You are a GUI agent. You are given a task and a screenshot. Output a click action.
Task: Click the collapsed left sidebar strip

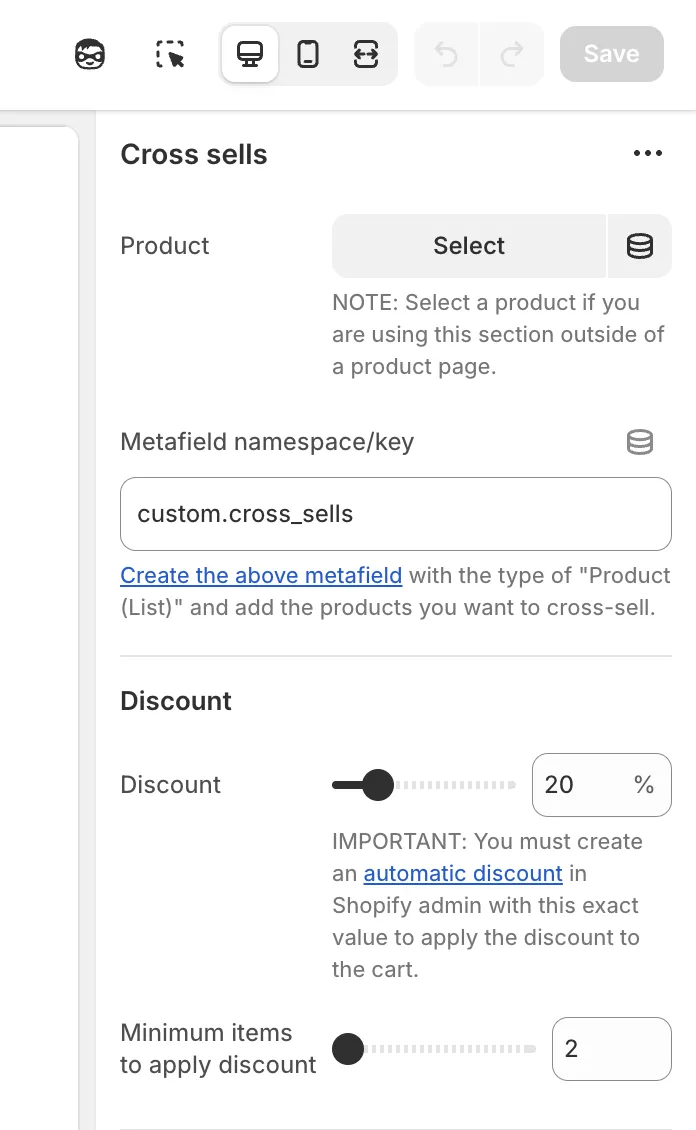pyautogui.click(x=40, y=600)
